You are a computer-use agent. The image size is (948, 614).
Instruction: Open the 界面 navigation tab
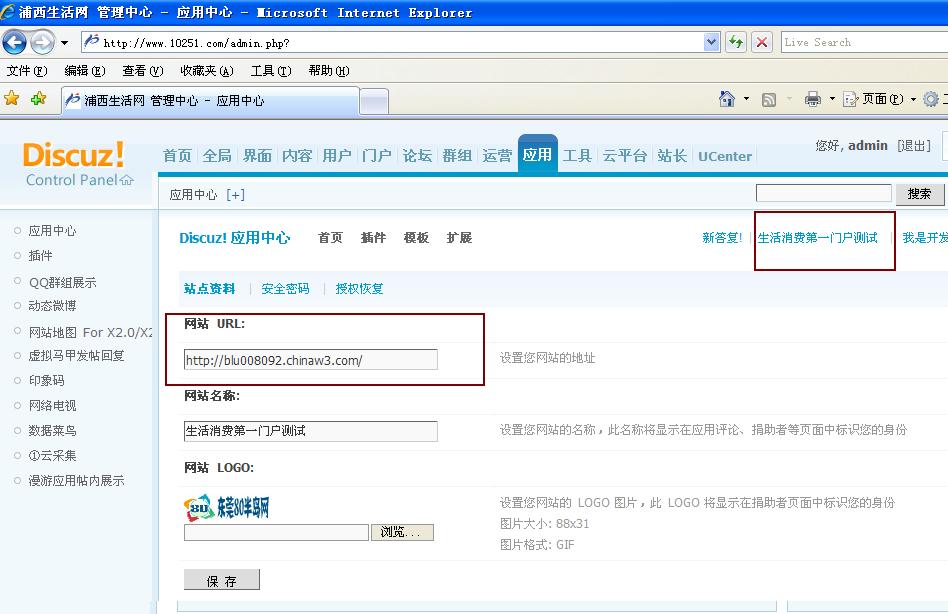(257, 156)
